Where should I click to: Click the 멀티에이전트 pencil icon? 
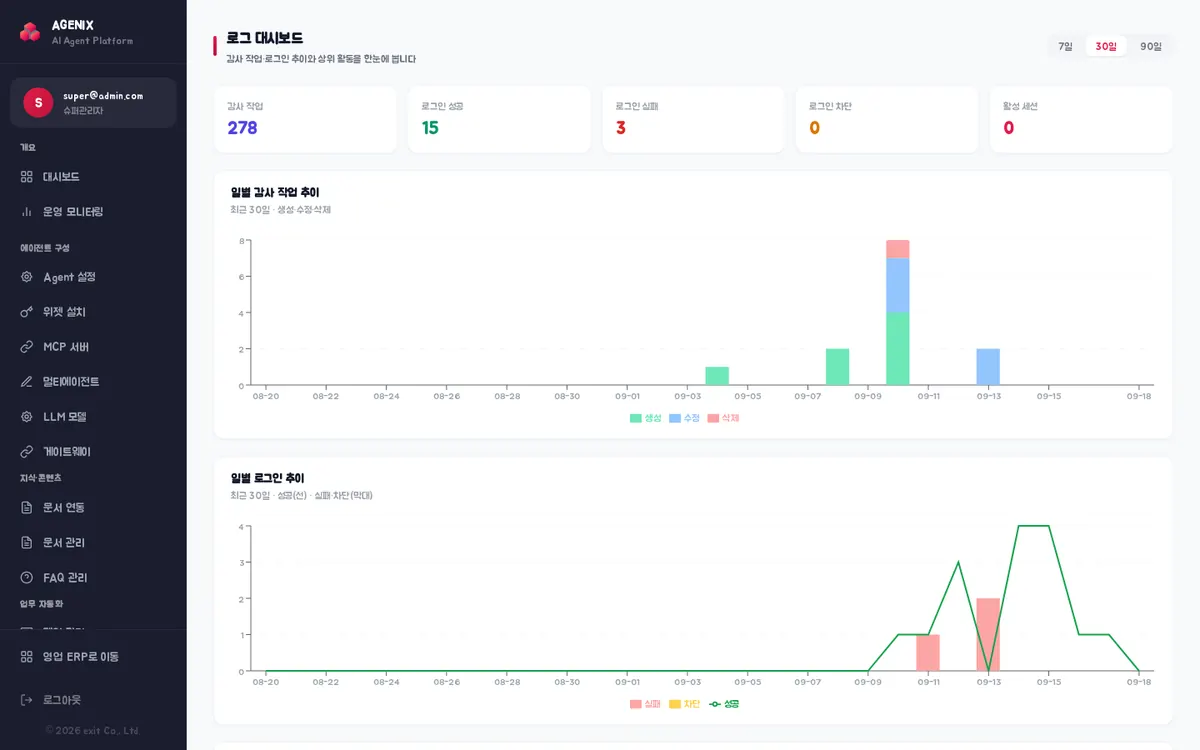pyautogui.click(x=27, y=382)
